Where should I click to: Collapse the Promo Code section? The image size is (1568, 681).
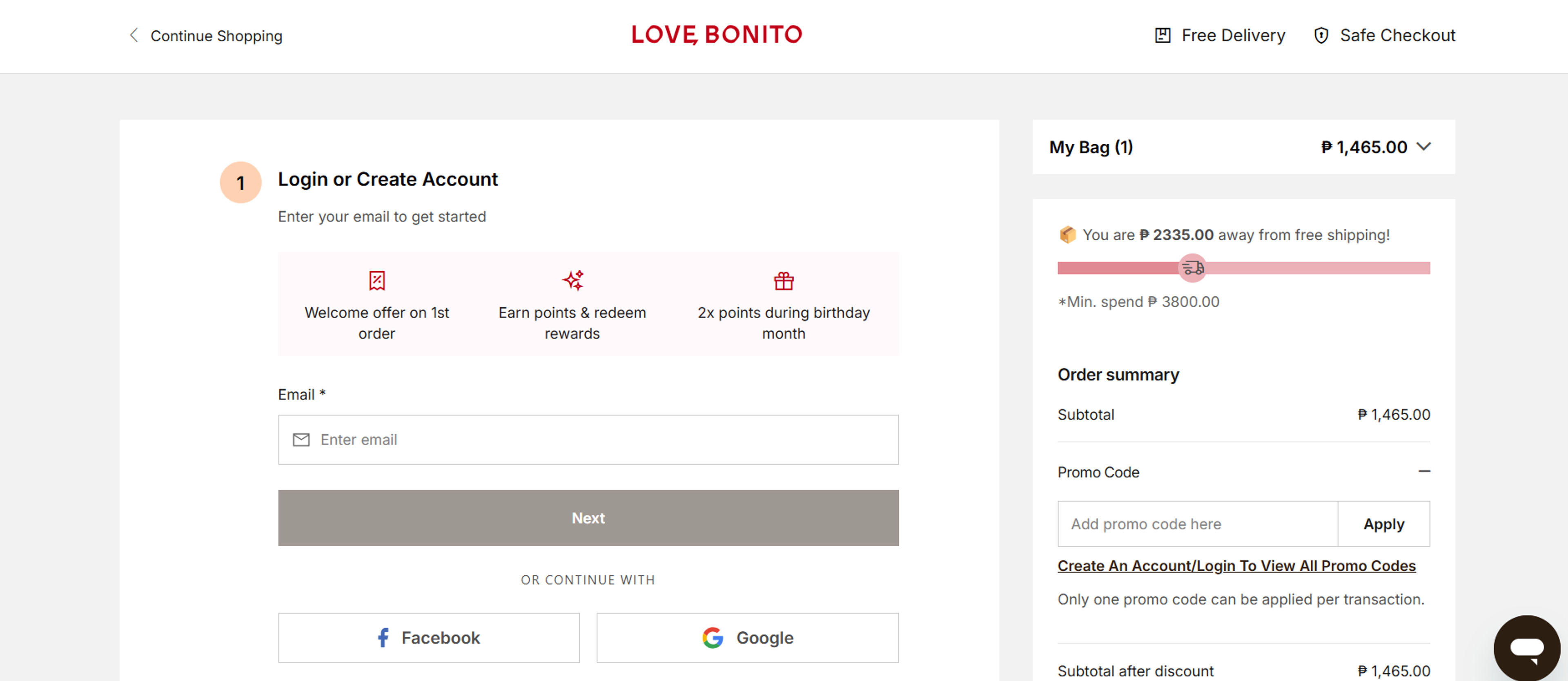coord(1424,471)
